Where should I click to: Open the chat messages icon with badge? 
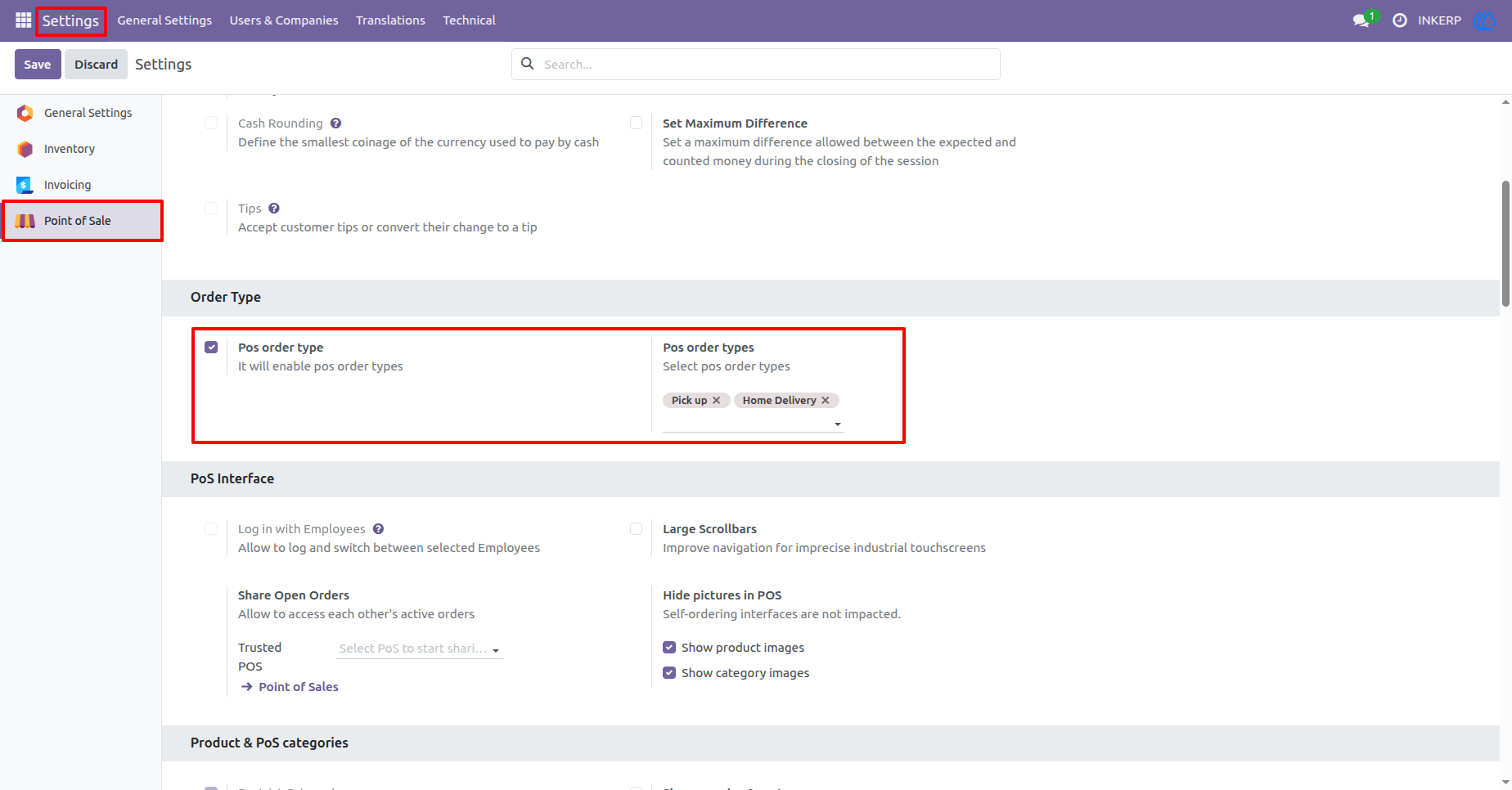pyautogui.click(x=1362, y=20)
